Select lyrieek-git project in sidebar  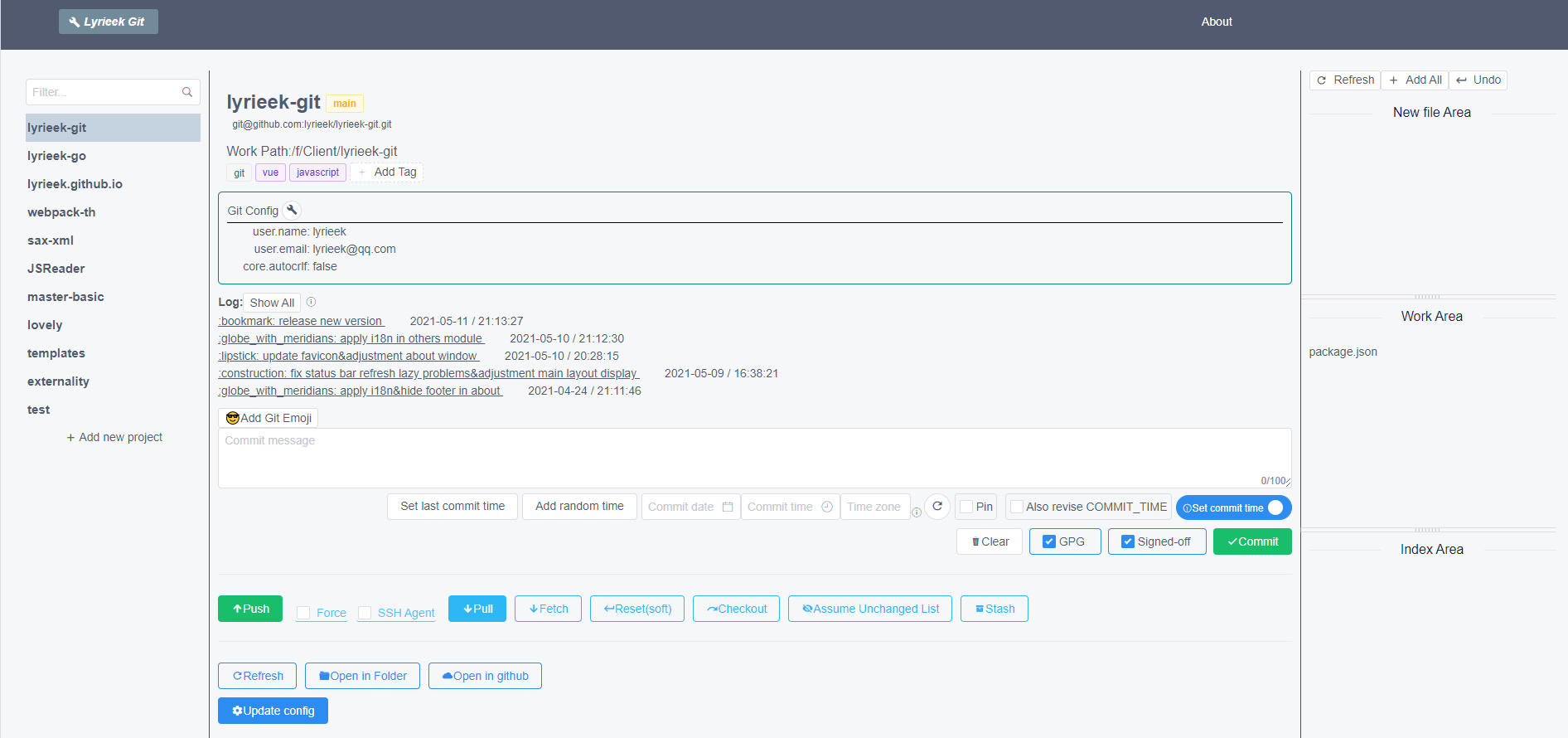pos(113,128)
